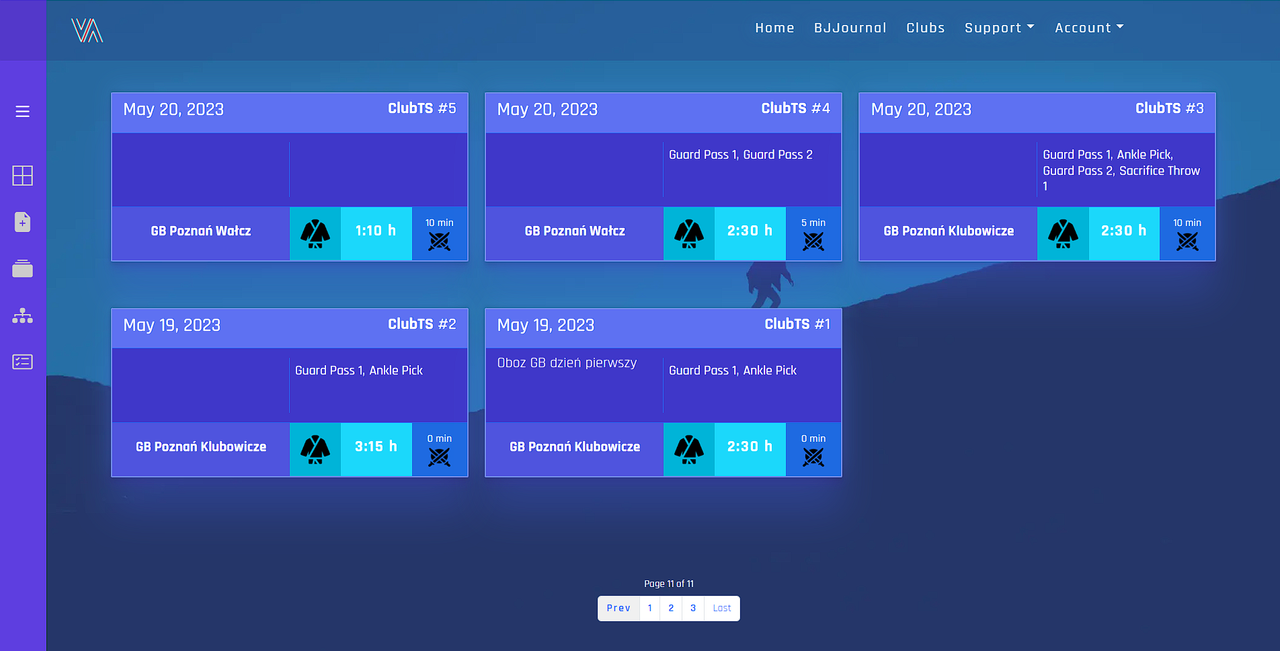Click gi kimono icon on ClubTS #3 card
This screenshot has width=1280, height=651.
pyautogui.click(x=1063, y=233)
